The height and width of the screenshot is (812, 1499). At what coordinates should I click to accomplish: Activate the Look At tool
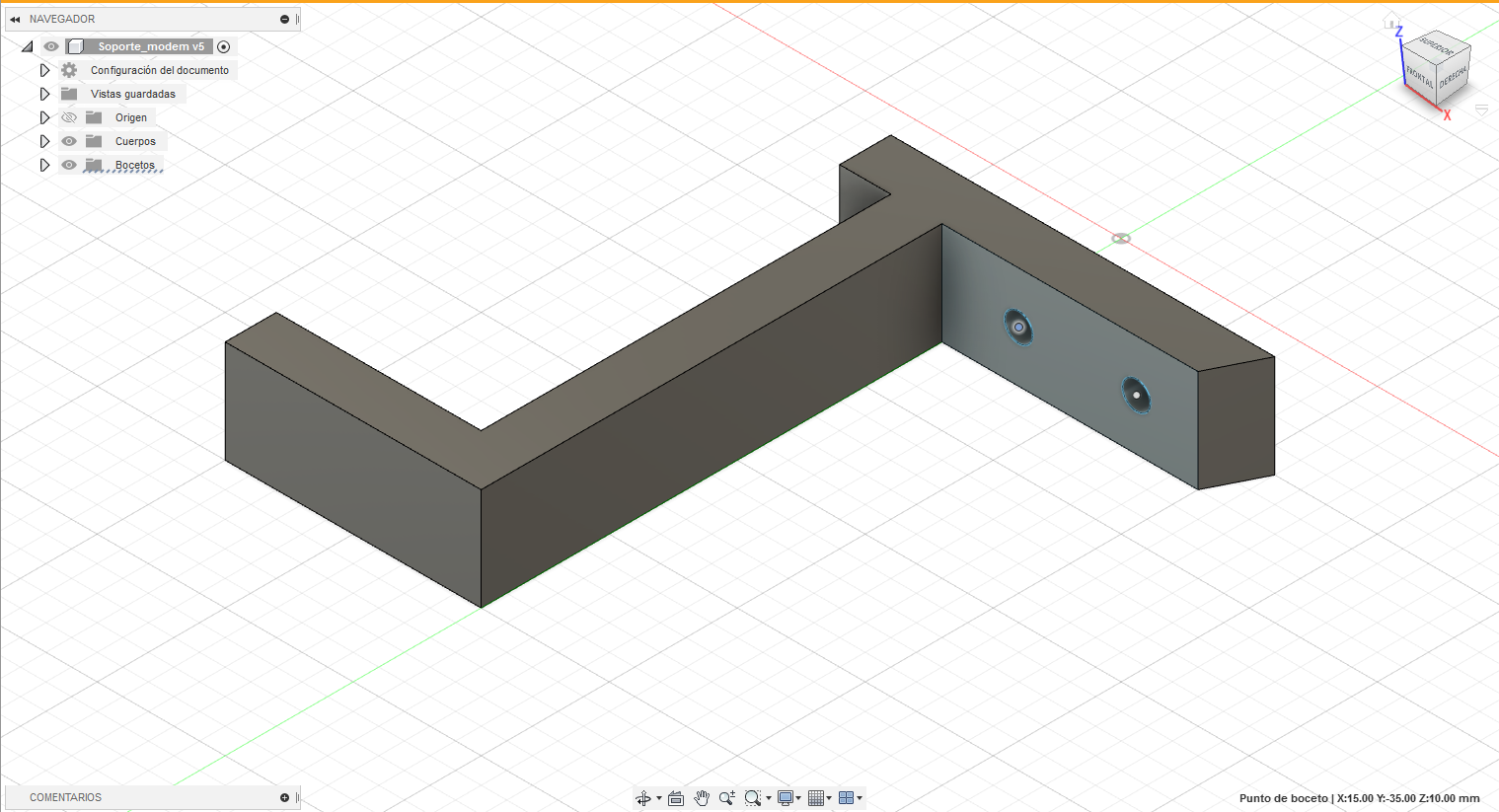pyautogui.click(x=675, y=797)
